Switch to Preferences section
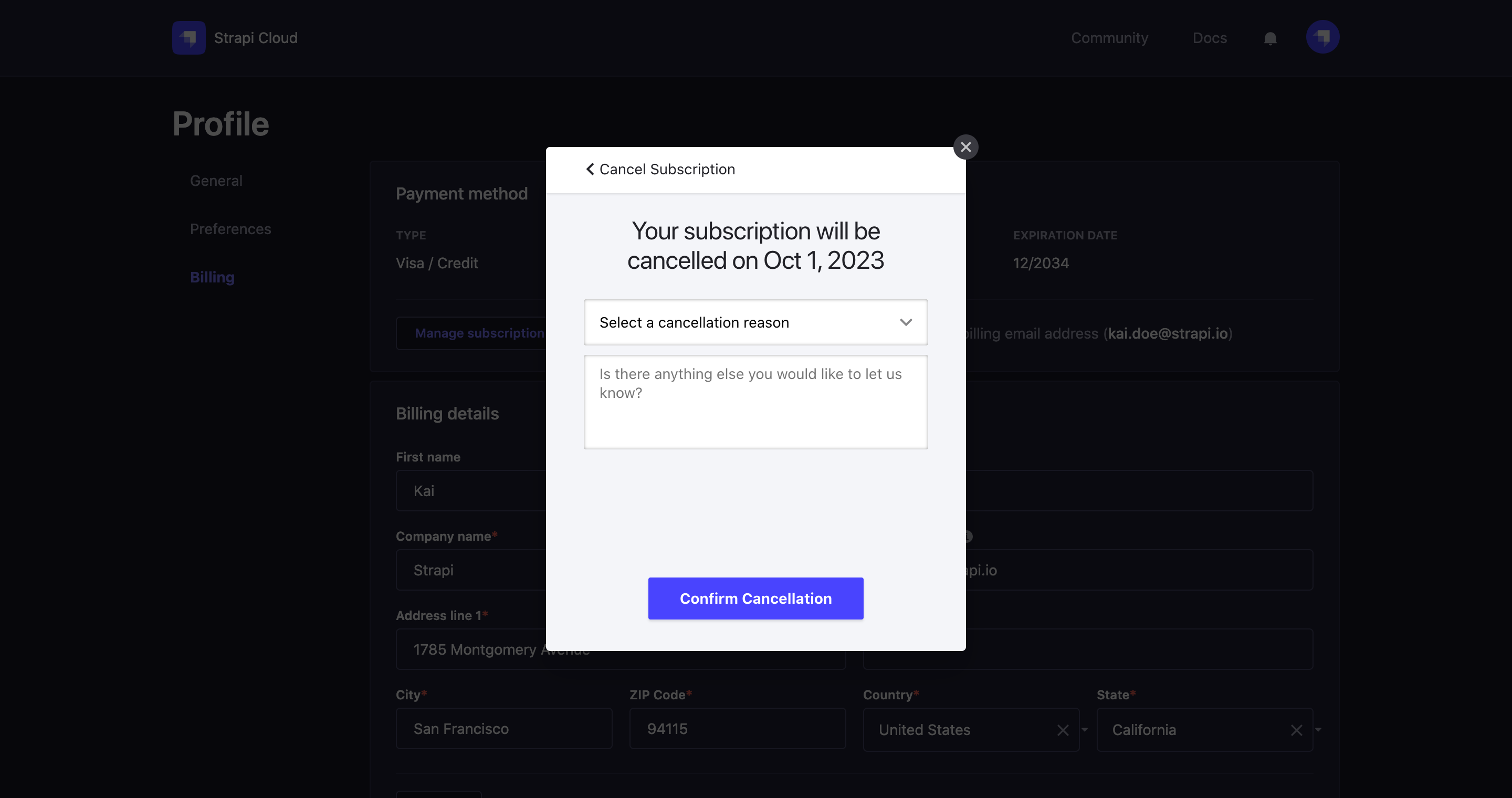Screen dimensions: 1512x798 click(231, 228)
